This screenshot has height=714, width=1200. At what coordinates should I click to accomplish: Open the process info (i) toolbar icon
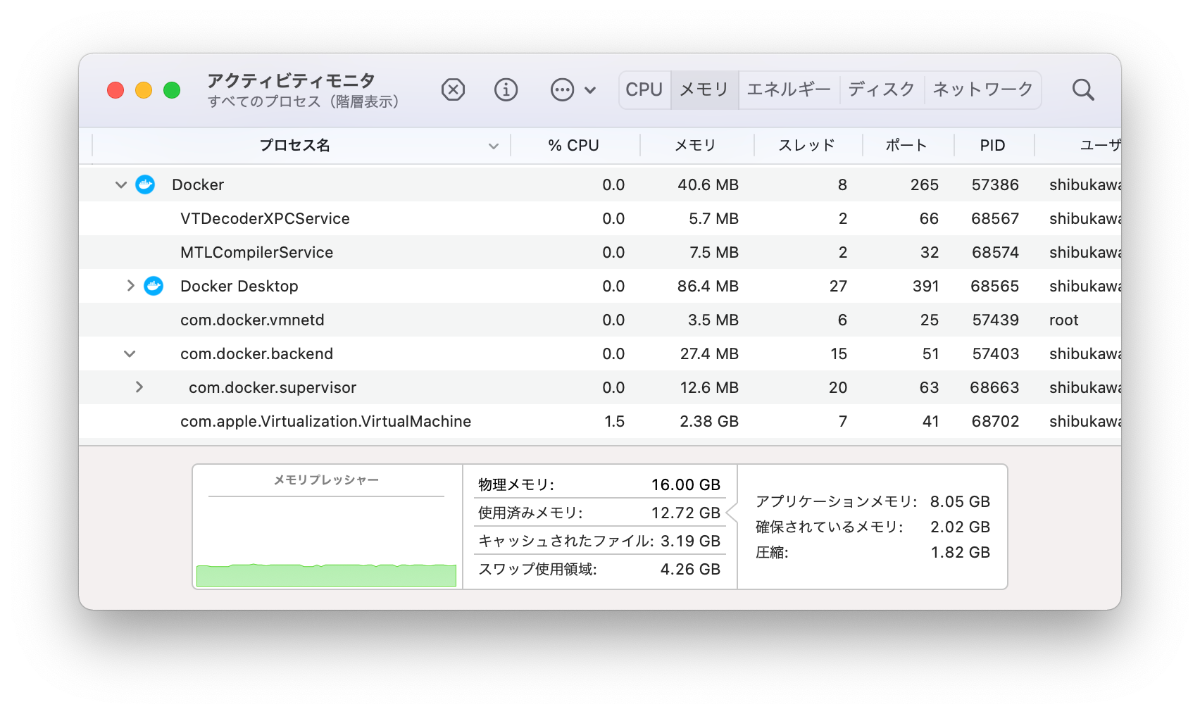[x=506, y=90]
